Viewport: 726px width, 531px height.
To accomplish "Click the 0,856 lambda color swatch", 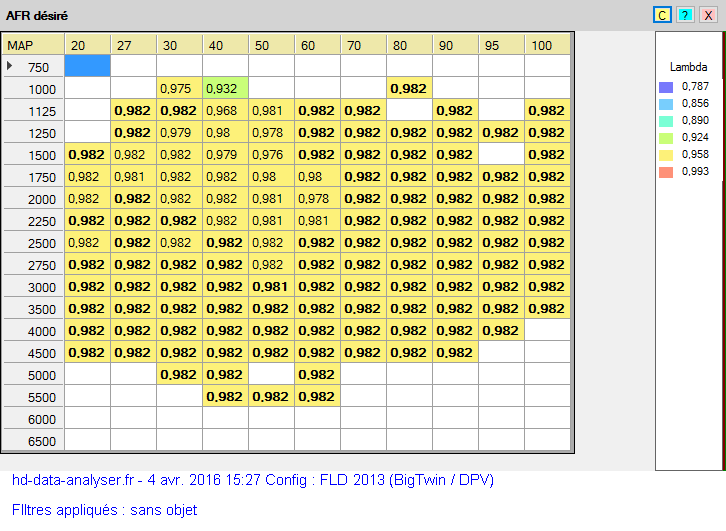I will [666, 104].
